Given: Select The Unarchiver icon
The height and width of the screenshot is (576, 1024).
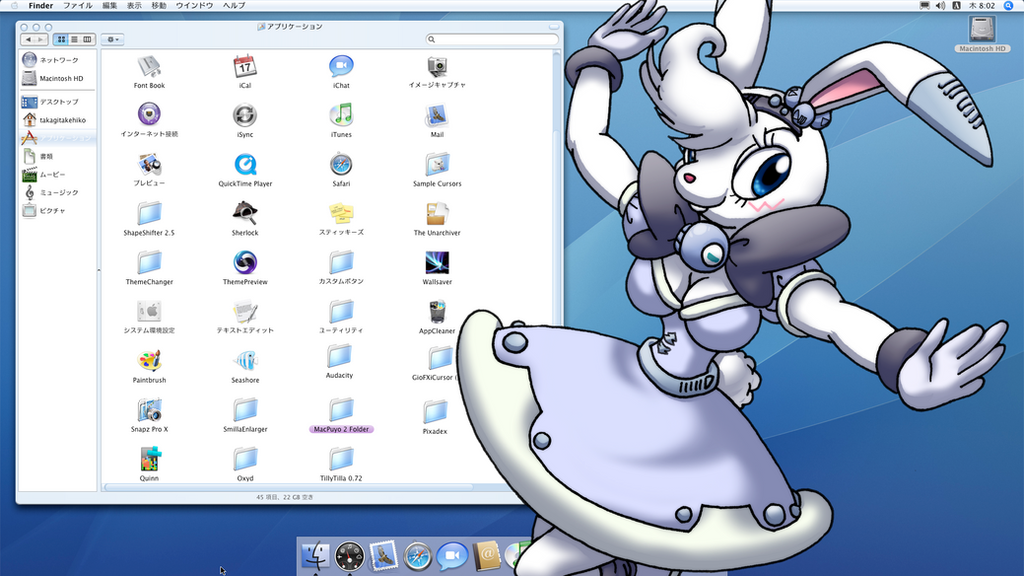Looking at the screenshot, I should 437,214.
